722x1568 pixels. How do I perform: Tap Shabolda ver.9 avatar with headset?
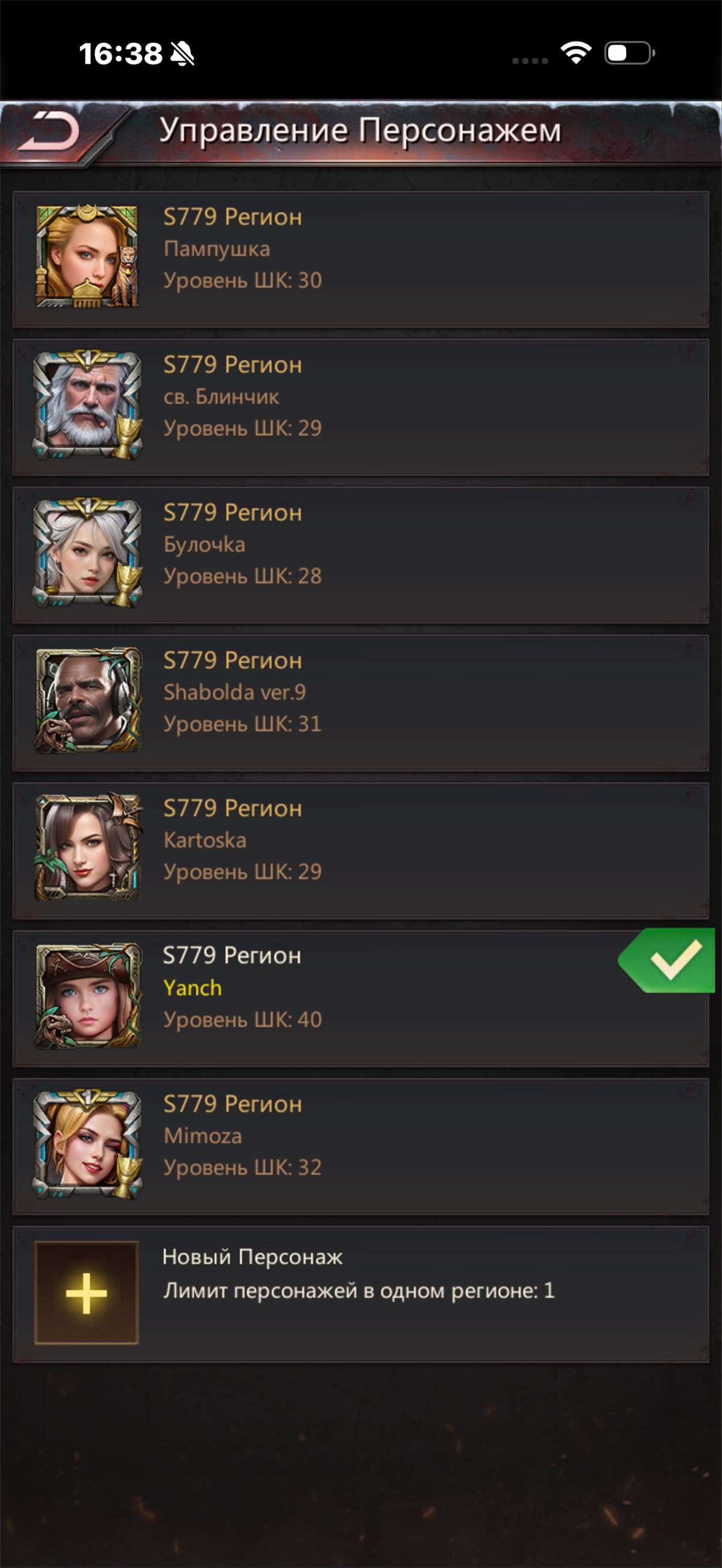pos(87,699)
